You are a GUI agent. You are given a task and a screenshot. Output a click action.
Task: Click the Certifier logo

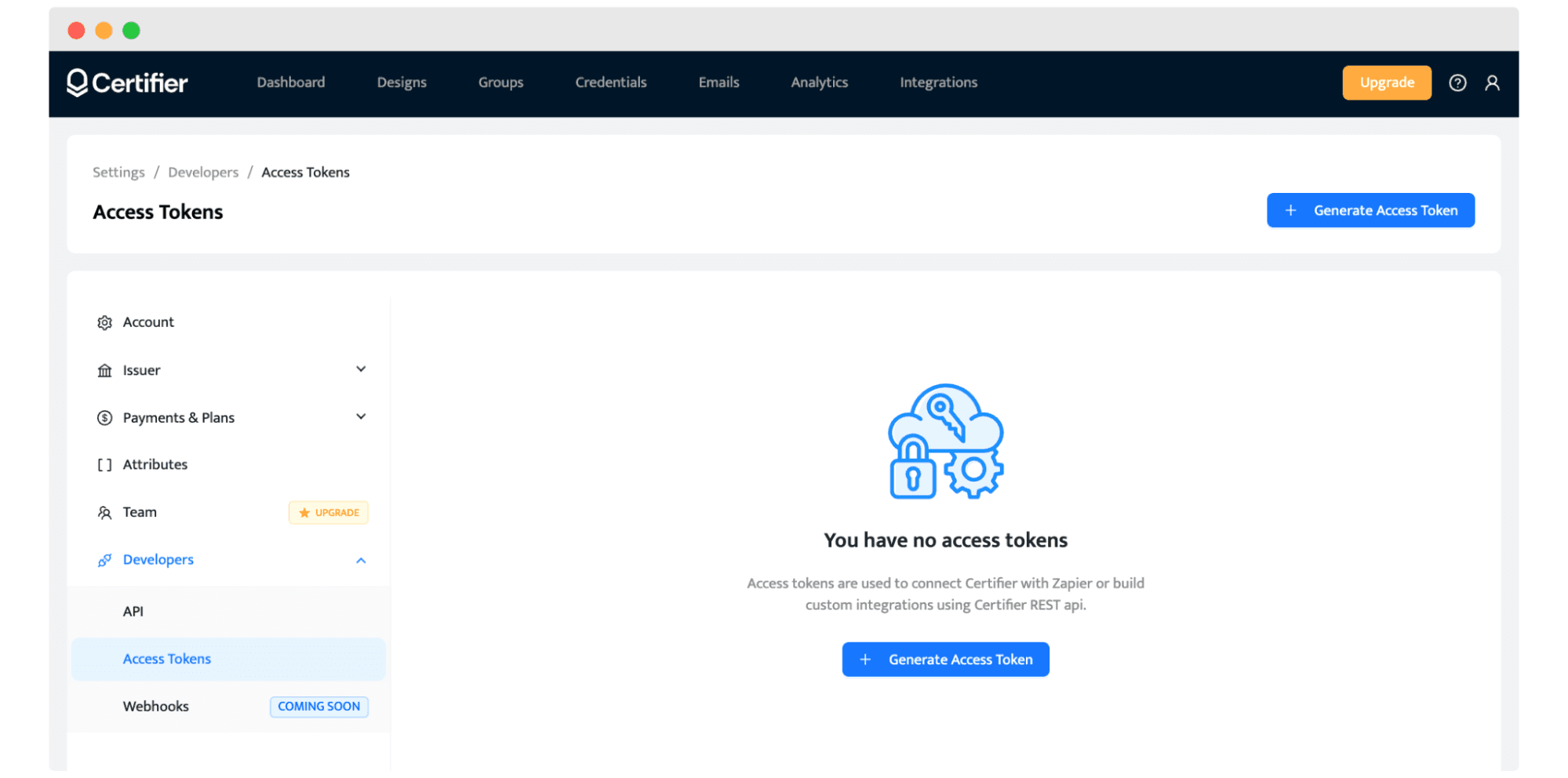click(x=127, y=82)
